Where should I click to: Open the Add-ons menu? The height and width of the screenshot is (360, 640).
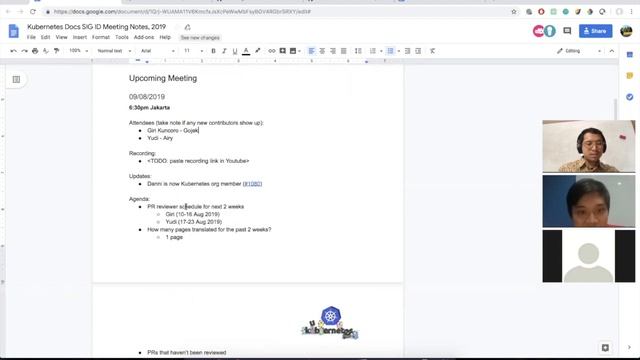pyautogui.click(x=144, y=37)
